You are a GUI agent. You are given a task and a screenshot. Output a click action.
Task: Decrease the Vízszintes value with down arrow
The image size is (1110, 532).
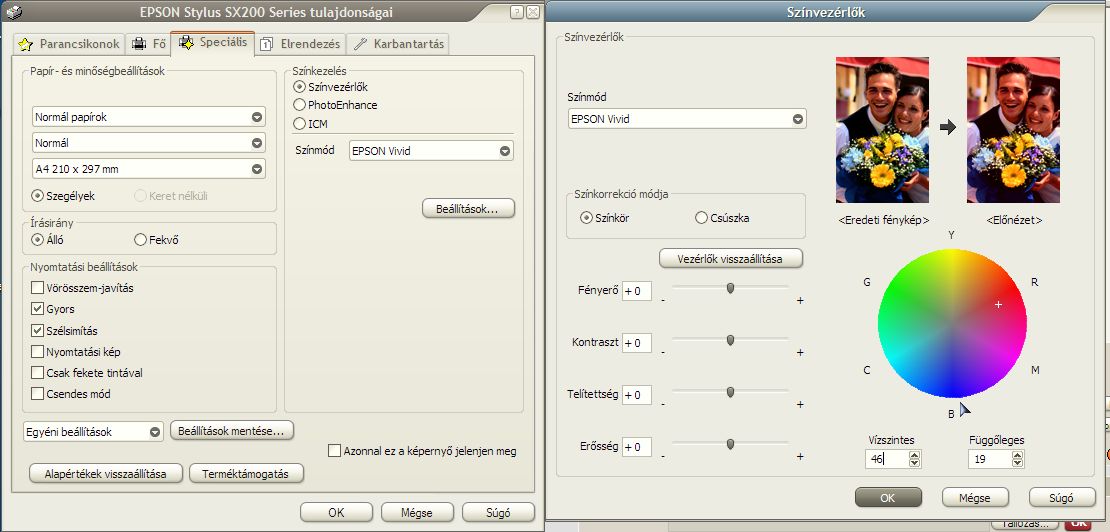915,463
